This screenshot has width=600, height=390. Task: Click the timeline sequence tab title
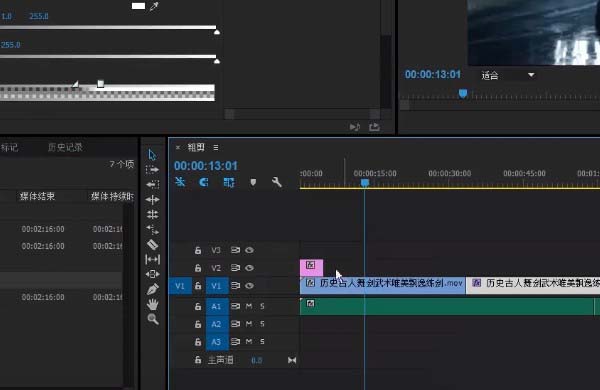[196, 147]
